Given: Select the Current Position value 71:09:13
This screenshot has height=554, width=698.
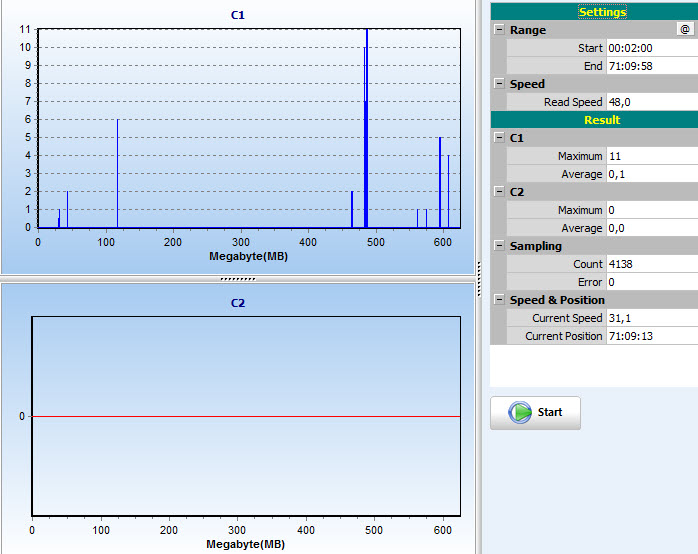Looking at the screenshot, I should (652, 336).
